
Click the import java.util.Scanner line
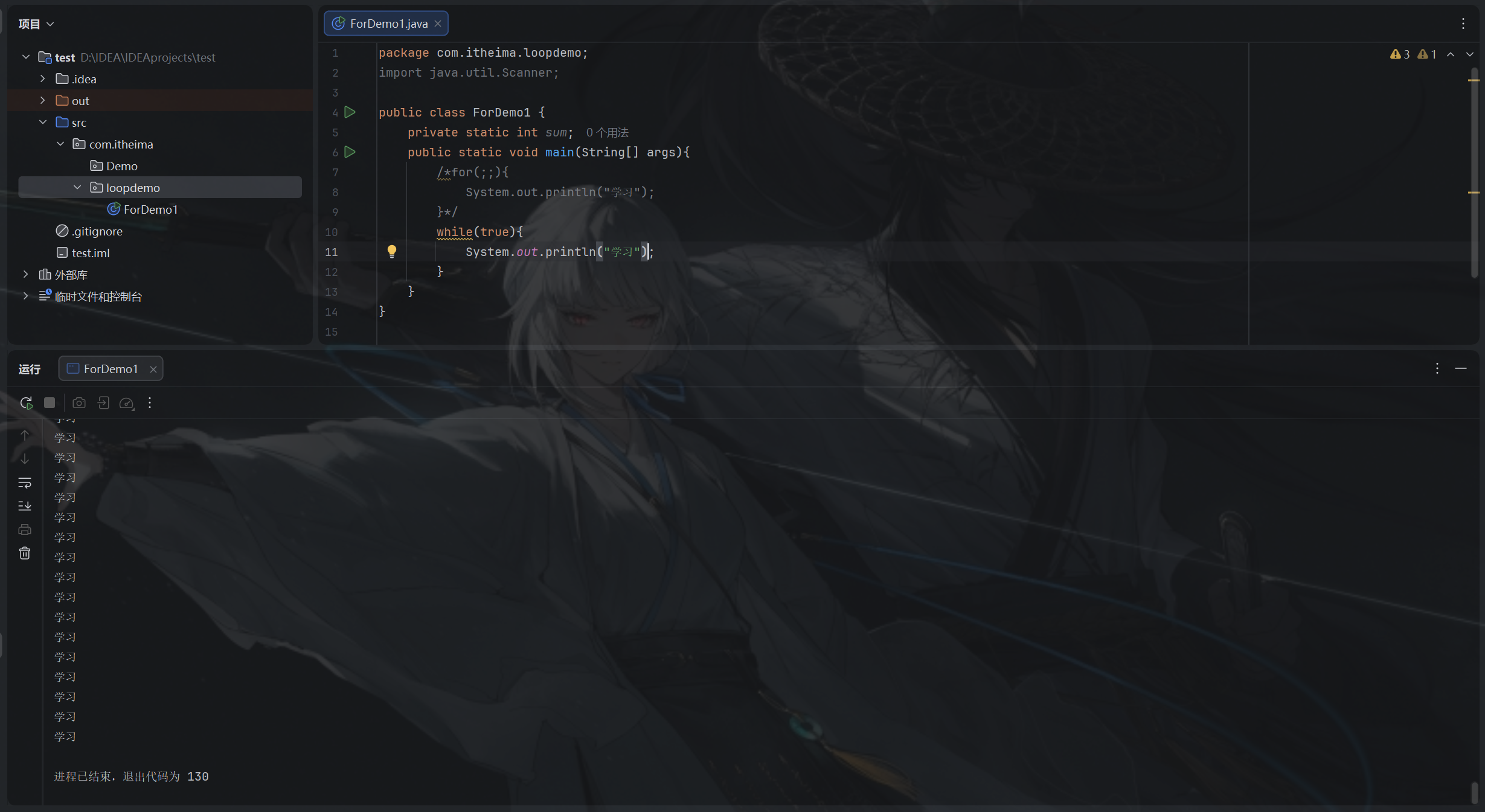[469, 72]
